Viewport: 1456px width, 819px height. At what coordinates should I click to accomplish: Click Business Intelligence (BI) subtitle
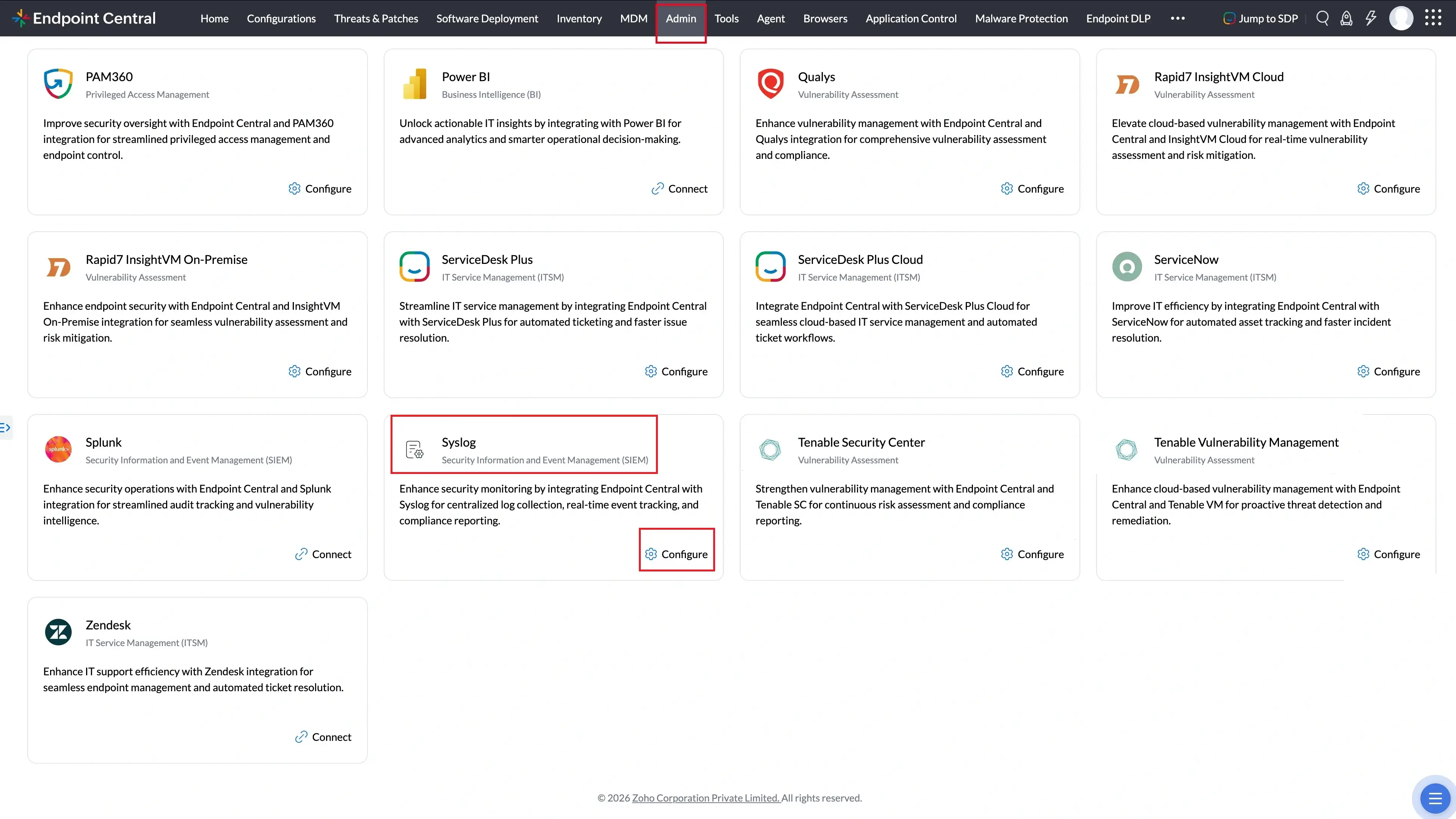coord(491,94)
